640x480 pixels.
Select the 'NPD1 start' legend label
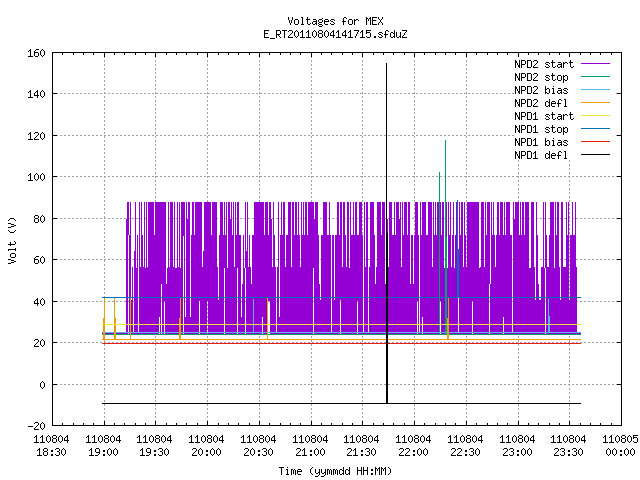click(544, 116)
